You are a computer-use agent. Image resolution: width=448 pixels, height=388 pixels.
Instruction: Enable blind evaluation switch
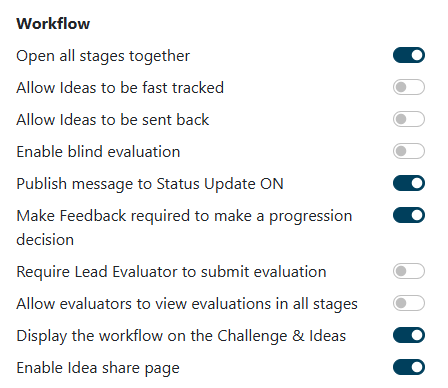point(409,151)
